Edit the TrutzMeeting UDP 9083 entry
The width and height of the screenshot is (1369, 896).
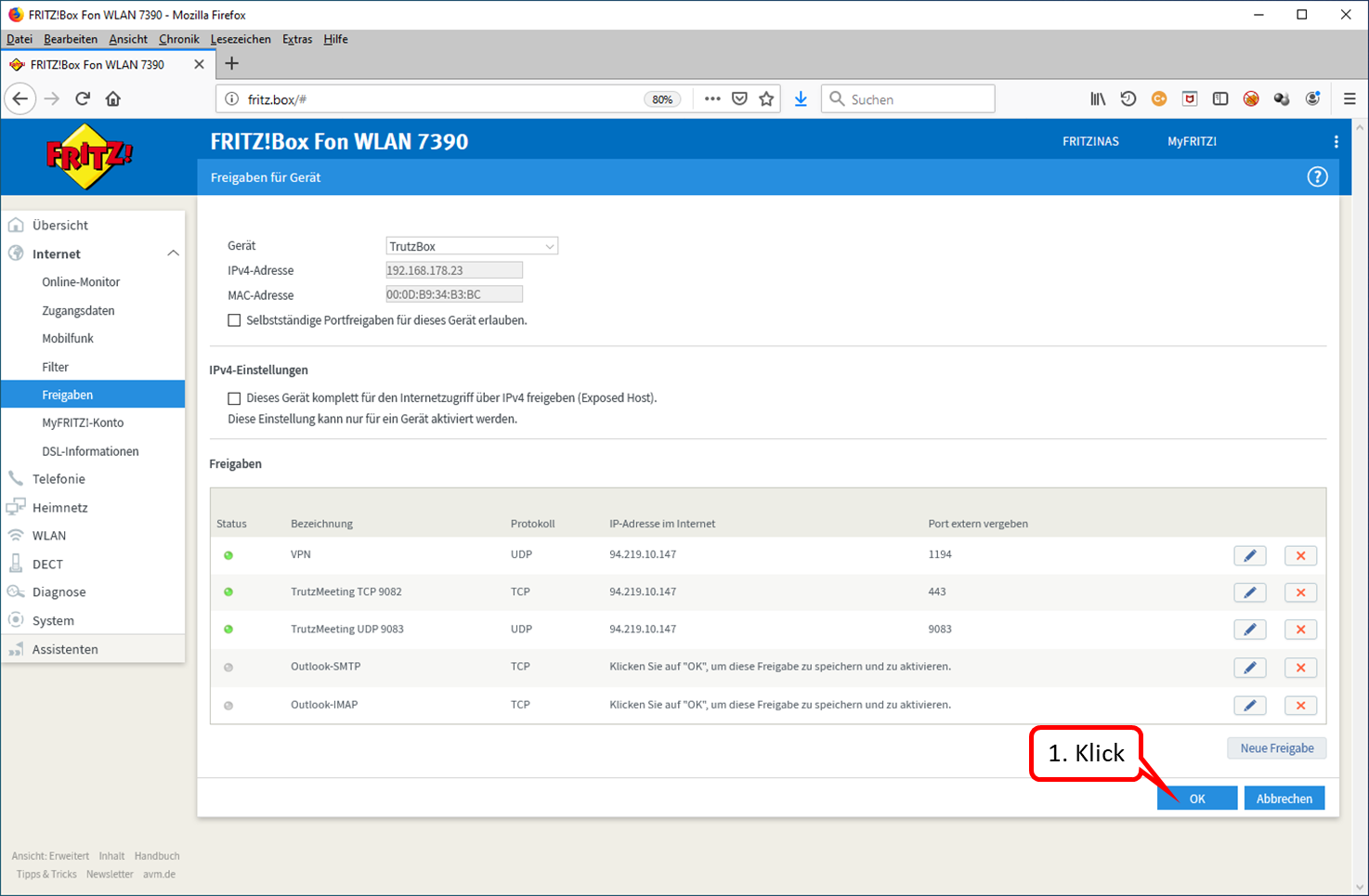tap(1249, 630)
